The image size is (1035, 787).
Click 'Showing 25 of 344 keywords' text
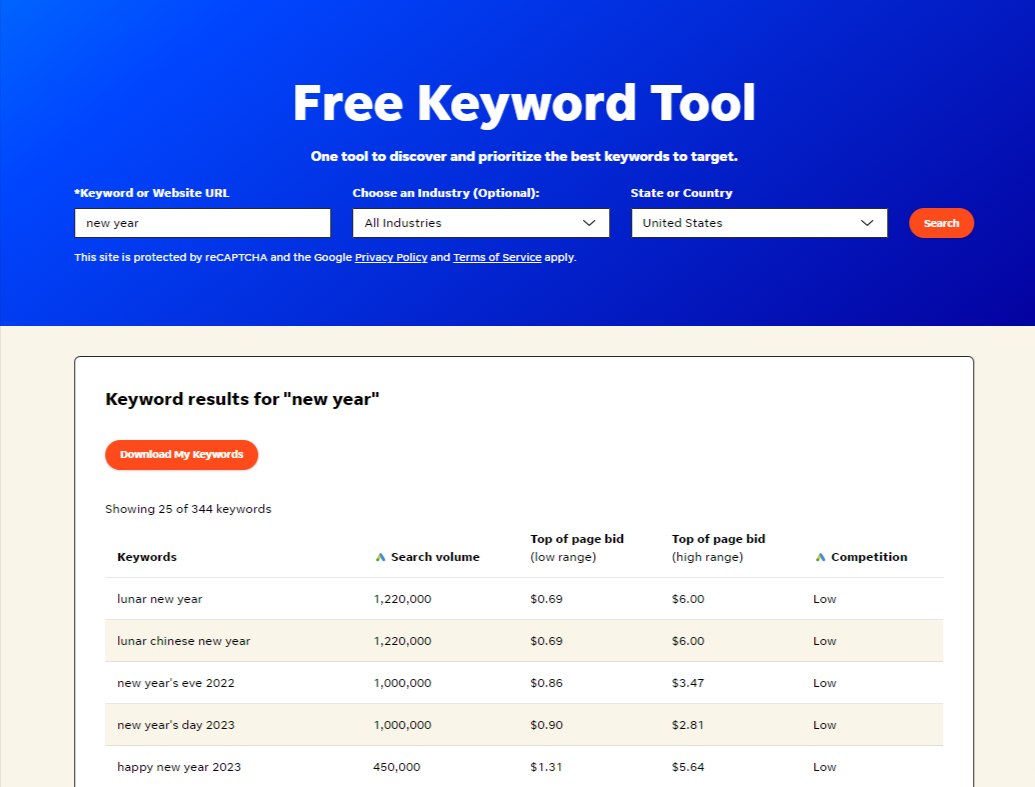[x=188, y=509]
